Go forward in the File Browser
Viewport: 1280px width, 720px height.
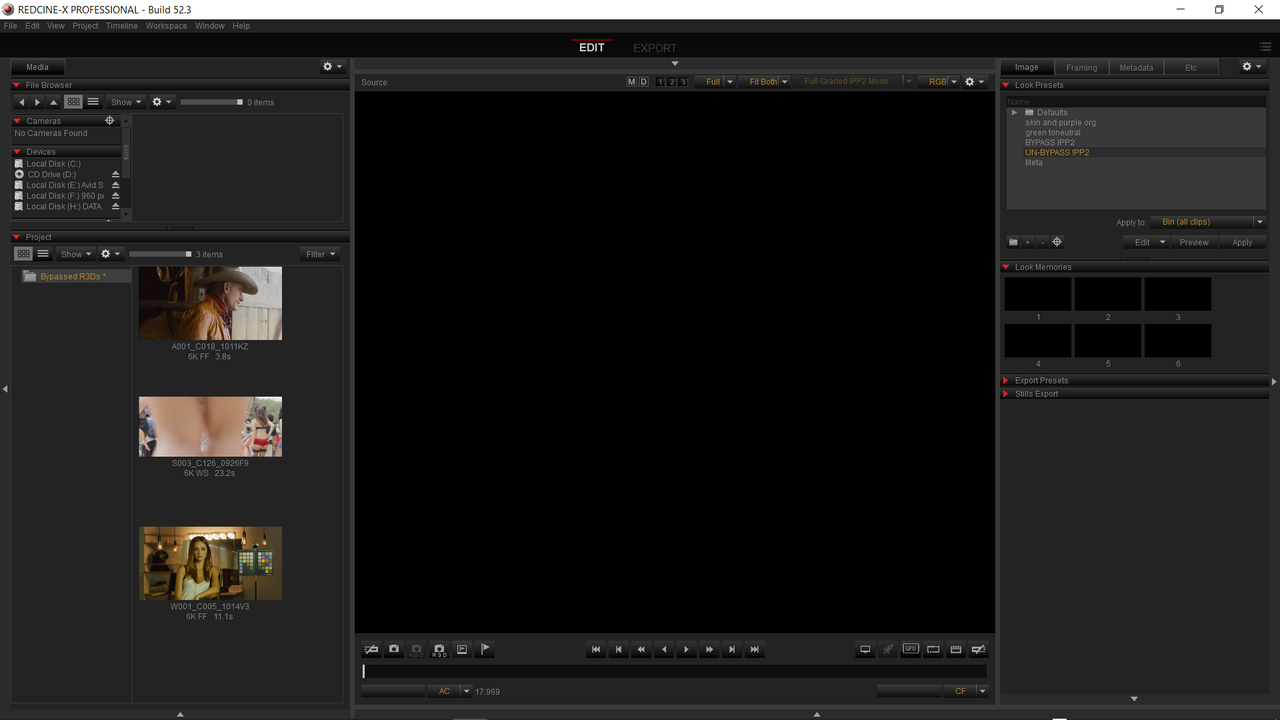[x=38, y=102]
